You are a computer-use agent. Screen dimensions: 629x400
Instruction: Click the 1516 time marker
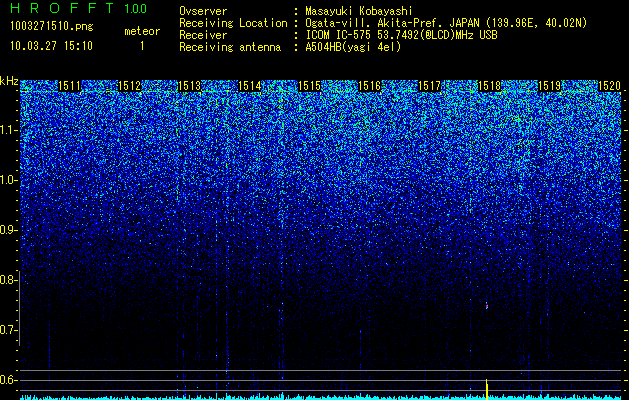pos(369,86)
